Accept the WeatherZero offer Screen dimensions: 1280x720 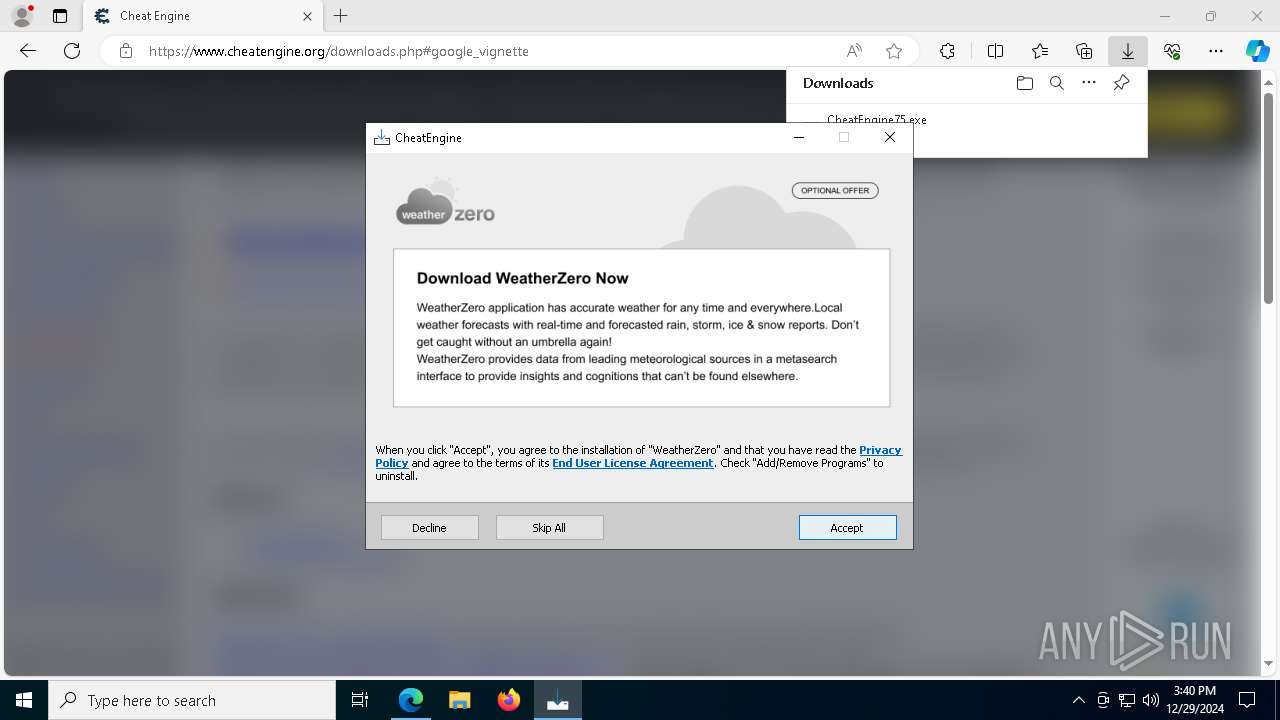[x=847, y=528]
